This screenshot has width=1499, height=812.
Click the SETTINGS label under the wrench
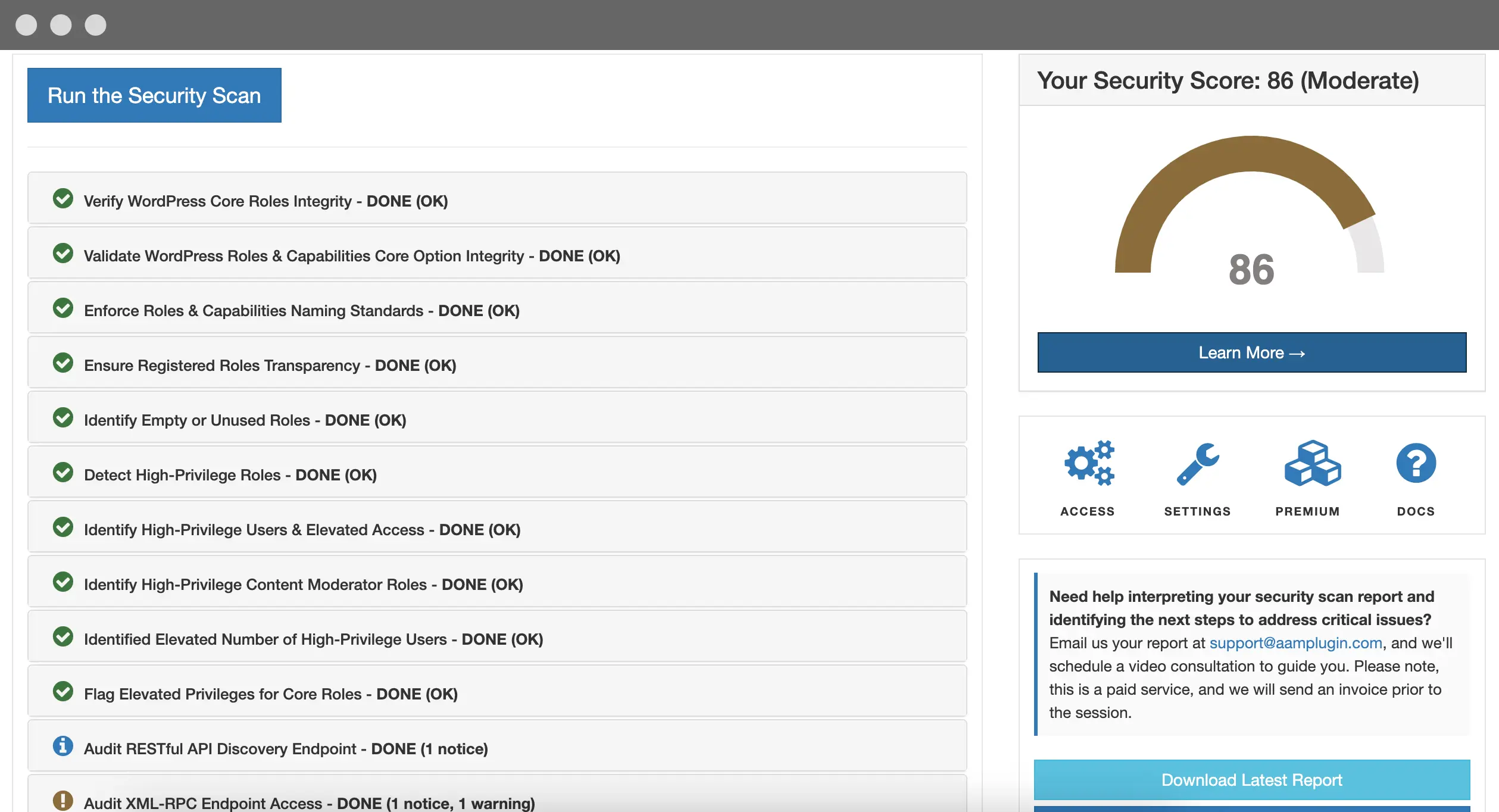pyautogui.click(x=1198, y=511)
